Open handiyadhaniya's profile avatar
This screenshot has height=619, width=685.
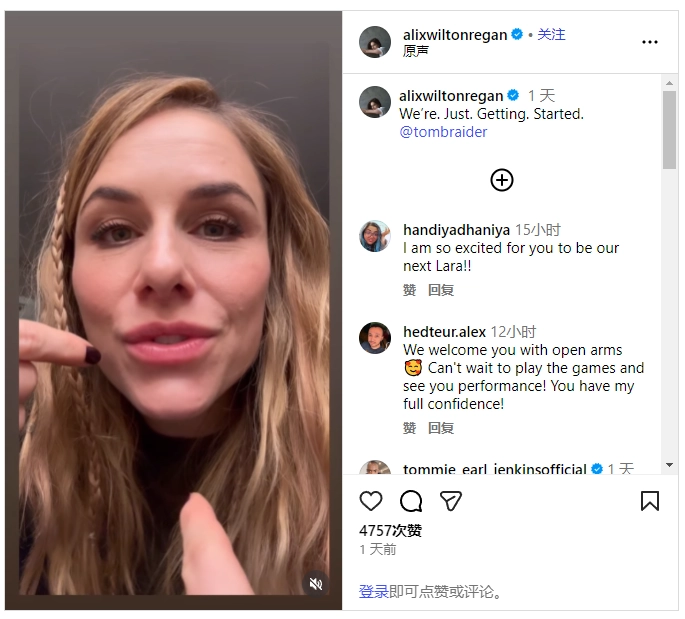click(374, 236)
